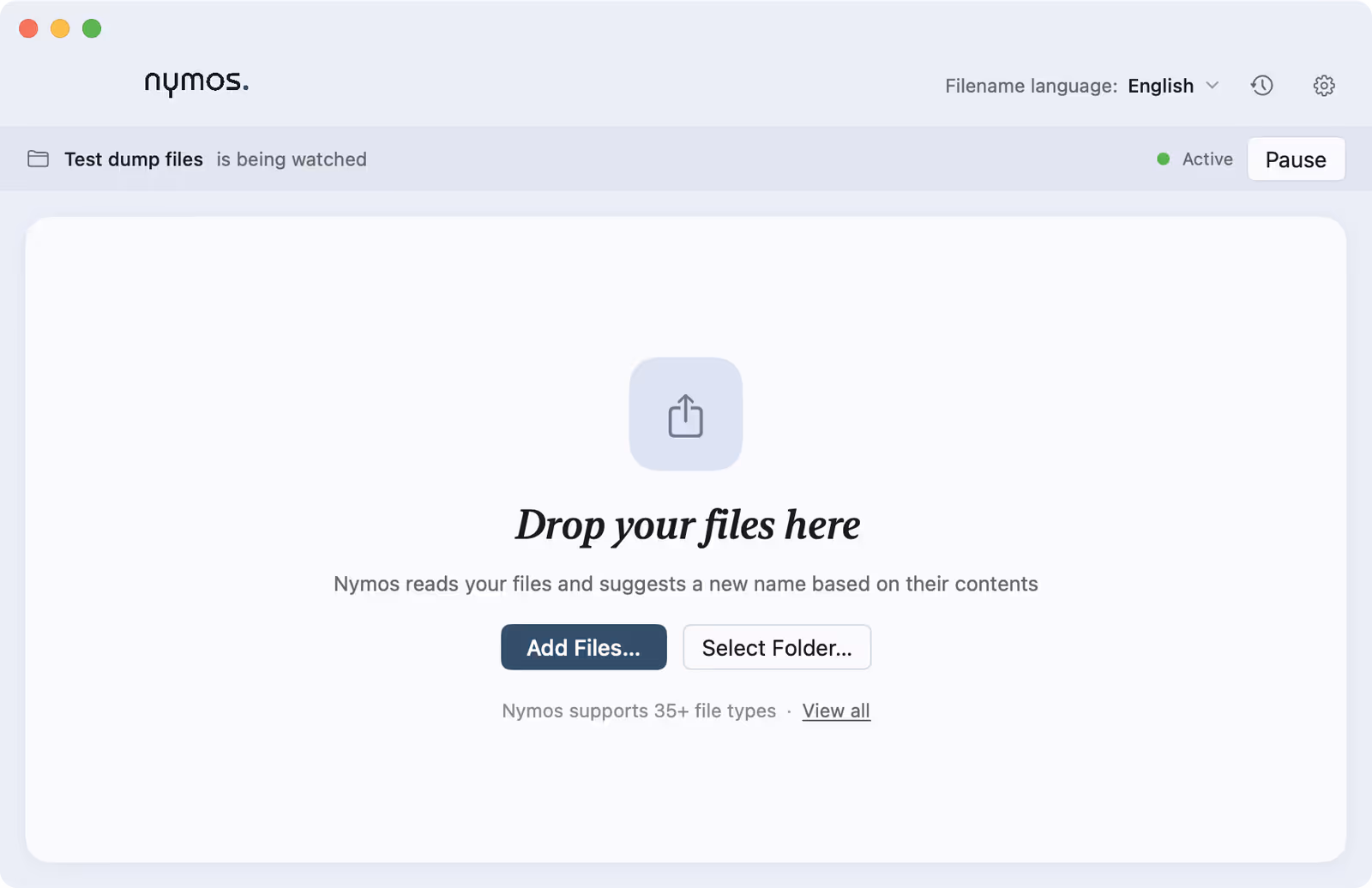1372x888 pixels.
Task: Open the Filename language English dropdown
Action: tap(1173, 86)
